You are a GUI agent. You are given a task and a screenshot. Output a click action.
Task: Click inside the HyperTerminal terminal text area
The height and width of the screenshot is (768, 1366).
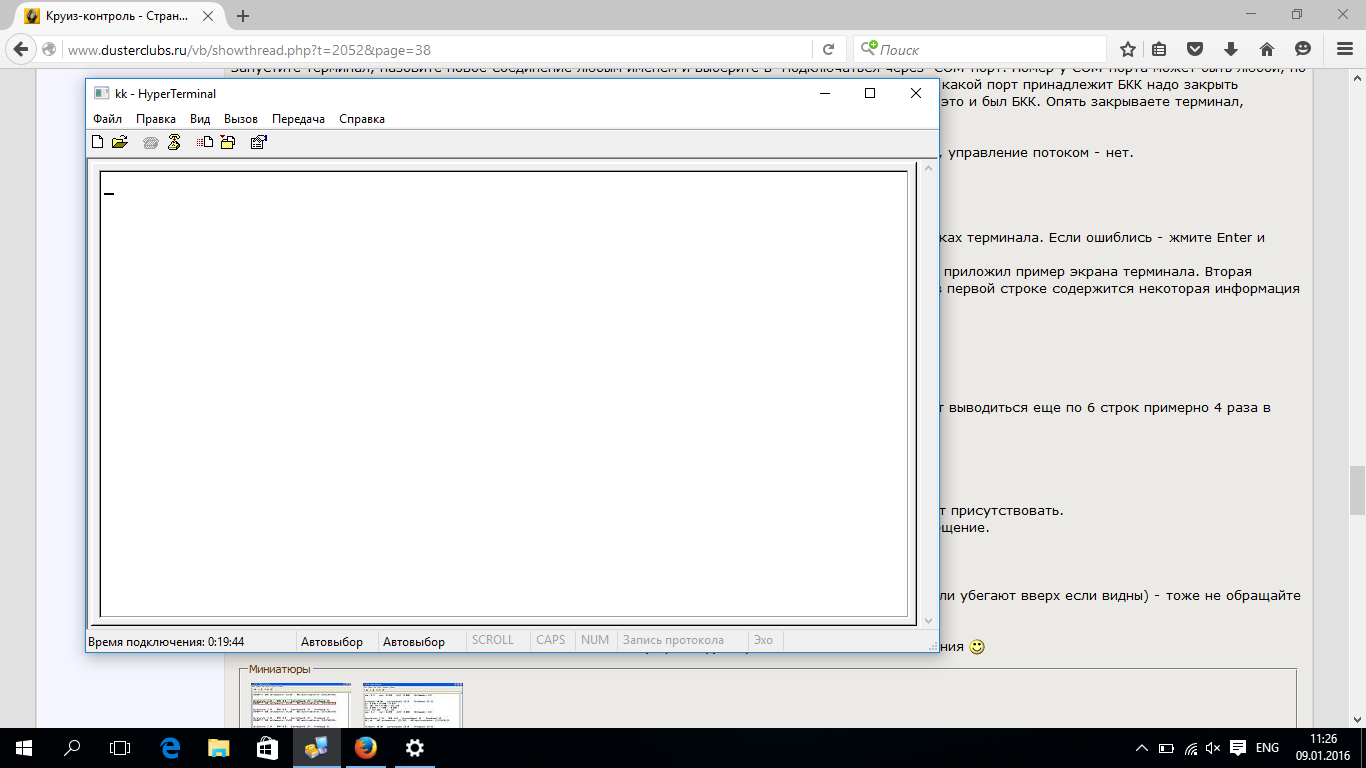[503, 394]
